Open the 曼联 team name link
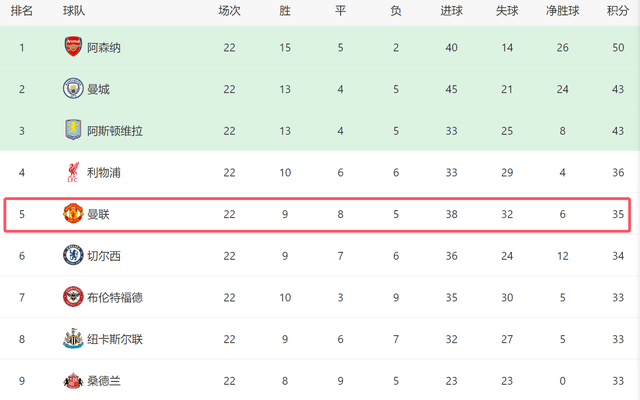The image size is (640, 400). point(99,214)
